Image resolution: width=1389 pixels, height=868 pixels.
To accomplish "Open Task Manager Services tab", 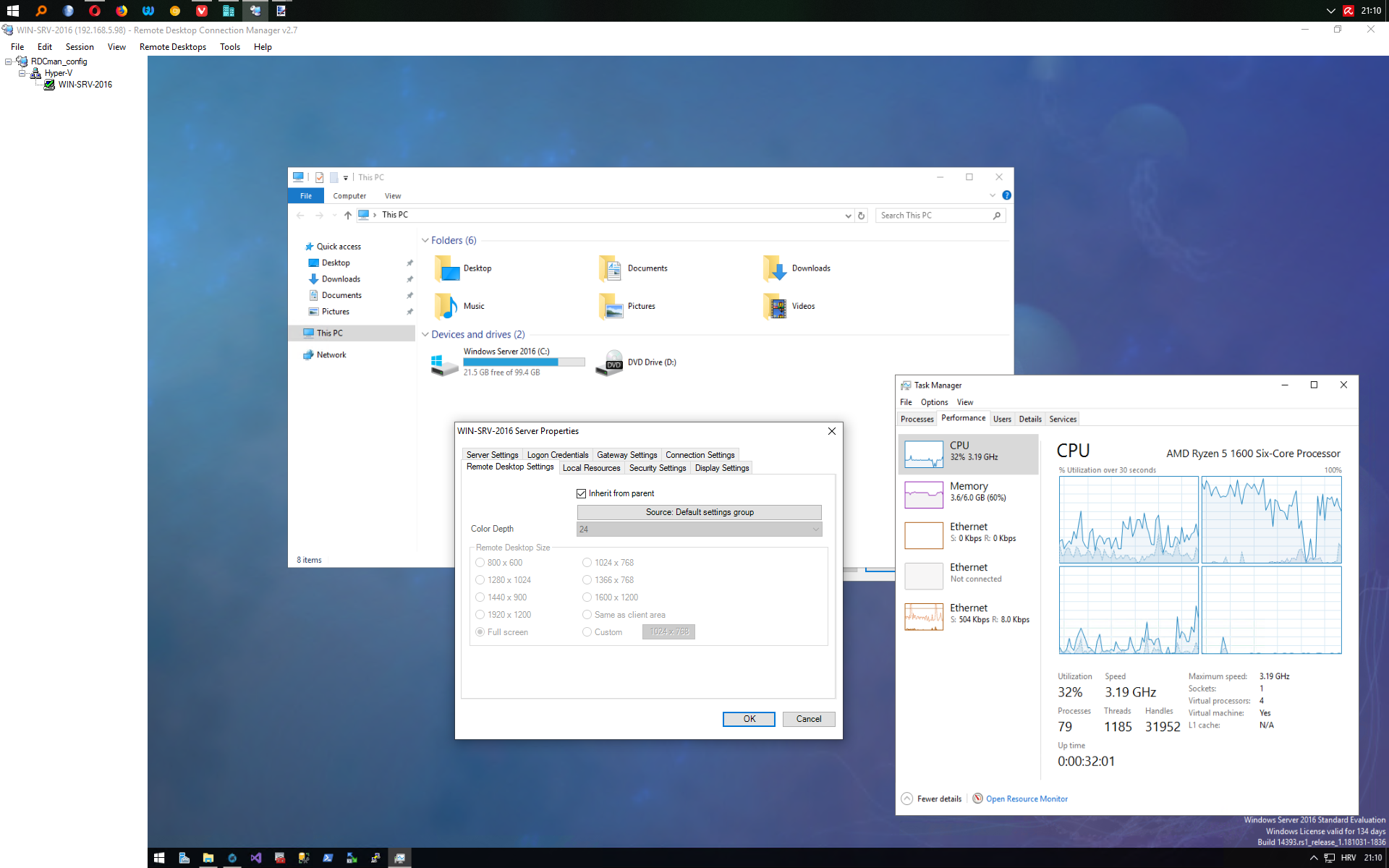I will point(1063,419).
